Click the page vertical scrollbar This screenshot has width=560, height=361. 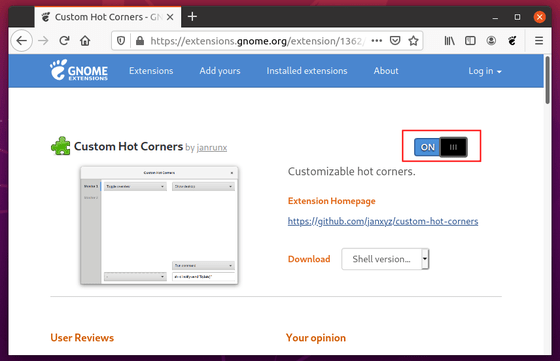click(x=548, y=80)
